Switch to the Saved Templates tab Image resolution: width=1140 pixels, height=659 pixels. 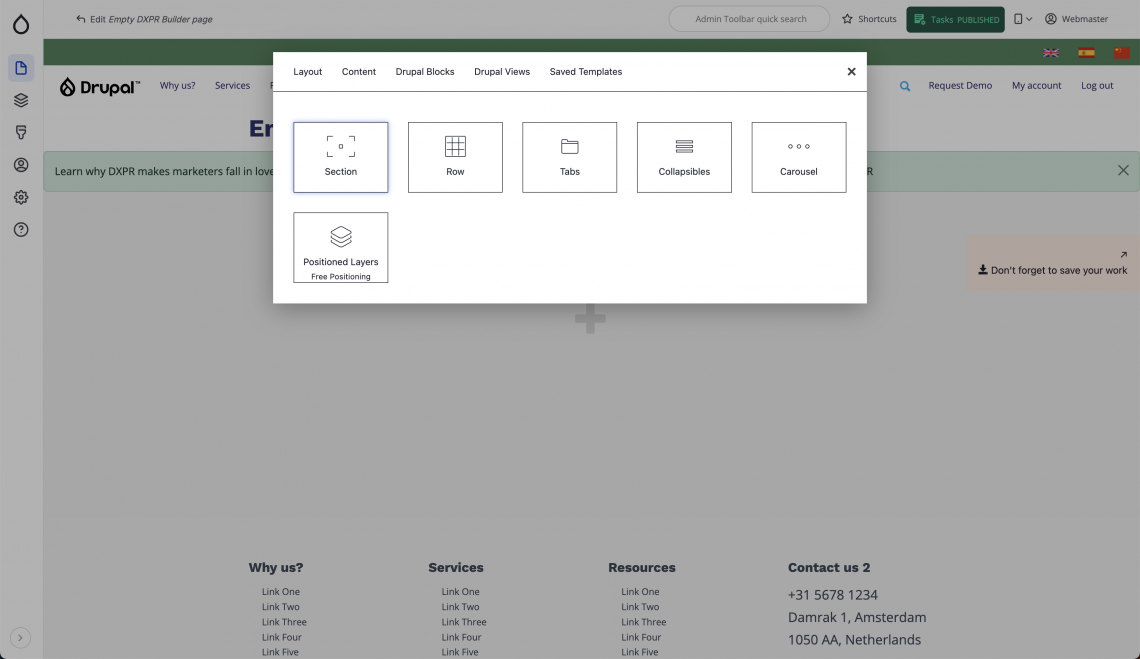[x=585, y=71]
